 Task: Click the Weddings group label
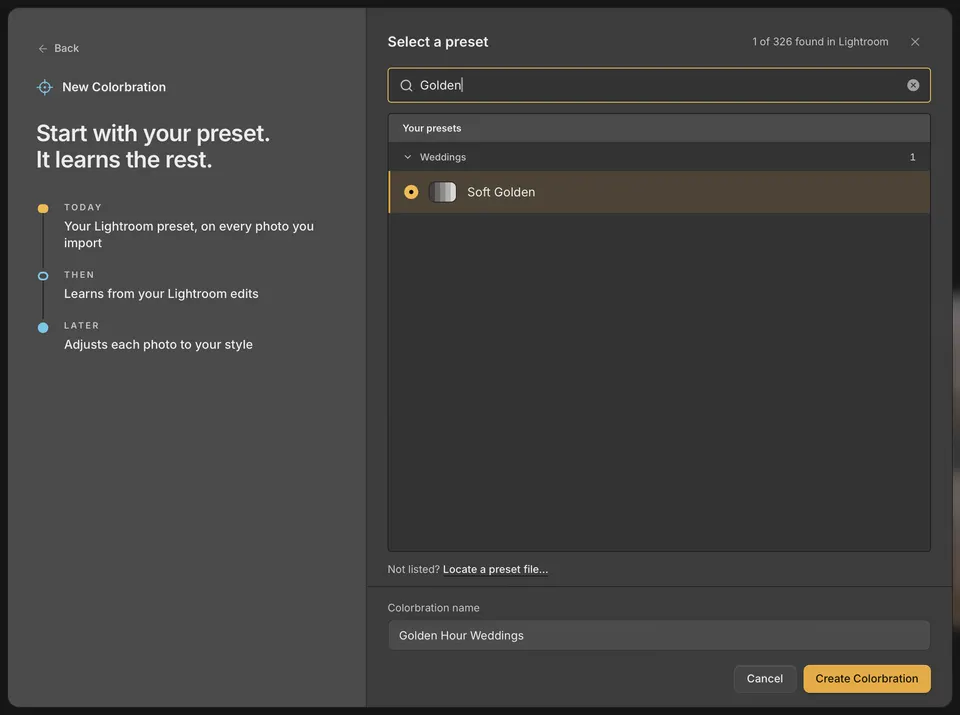pos(443,157)
